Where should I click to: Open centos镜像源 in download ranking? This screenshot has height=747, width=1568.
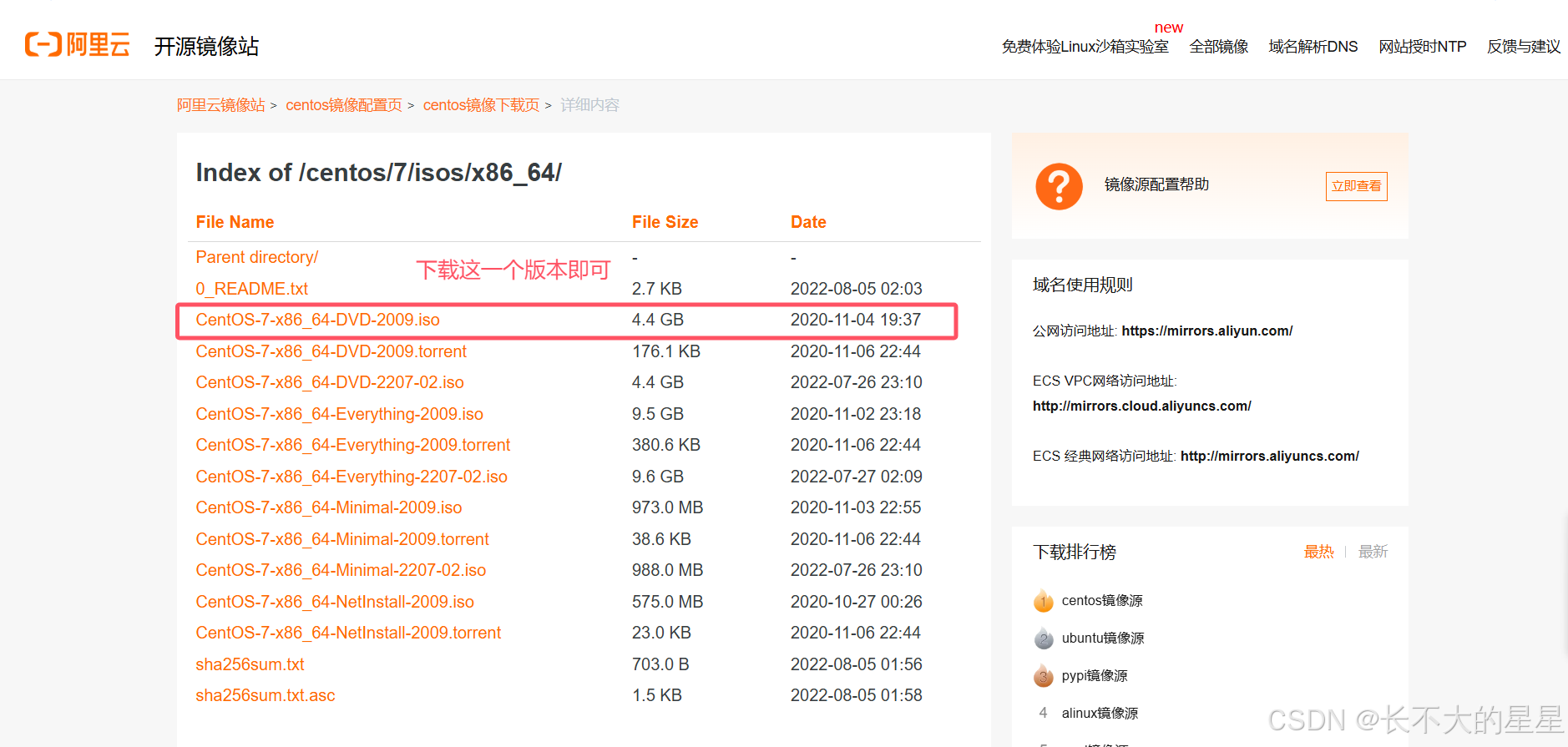pyautogui.click(x=1102, y=601)
